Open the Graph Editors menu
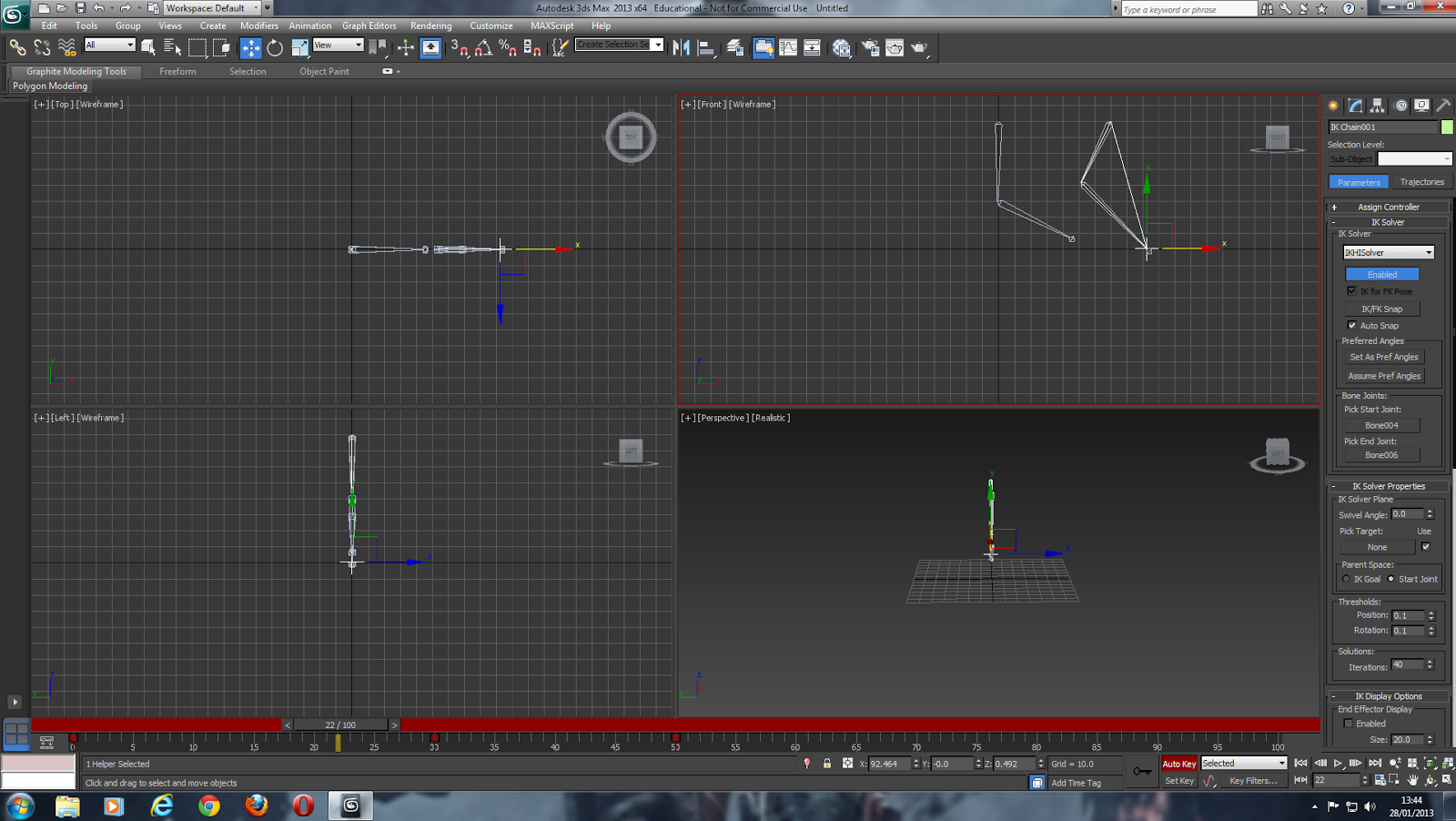This screenshot has width=1456, height=821. point(369,25)
